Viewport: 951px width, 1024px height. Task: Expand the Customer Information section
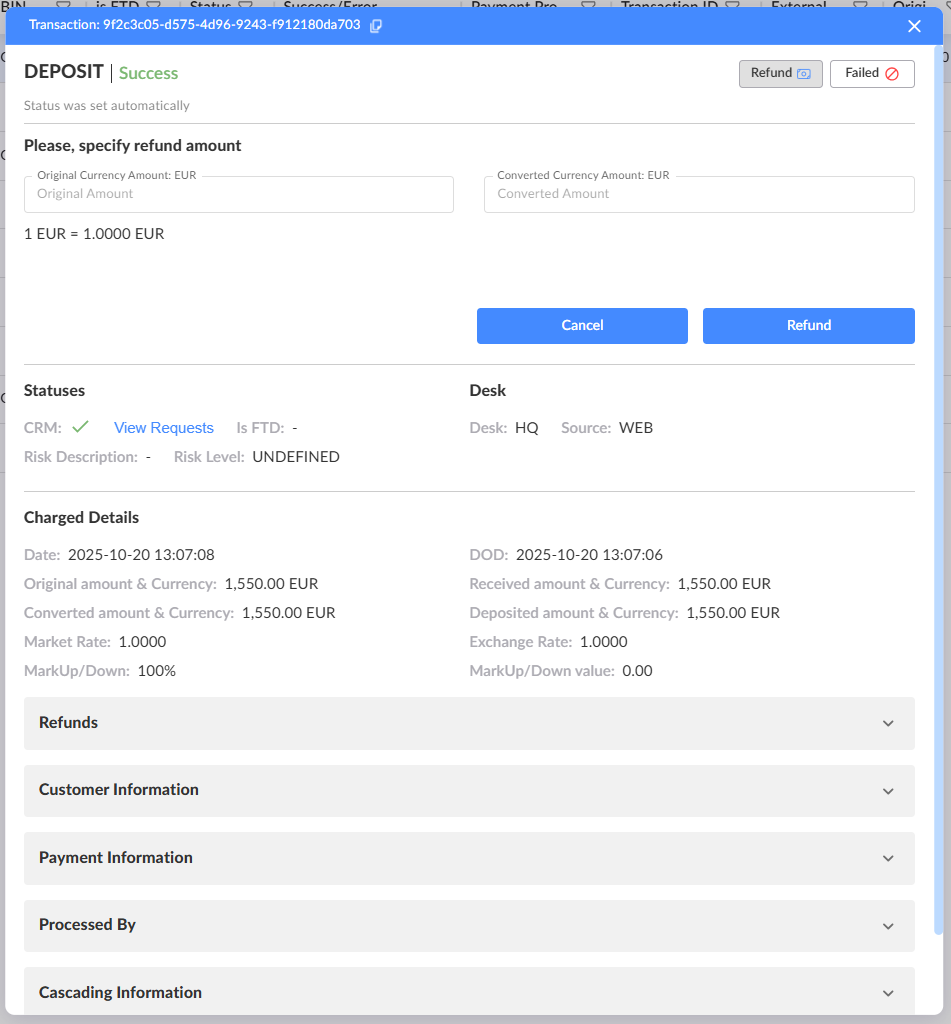pyautogui.click(x=469, y=790)
